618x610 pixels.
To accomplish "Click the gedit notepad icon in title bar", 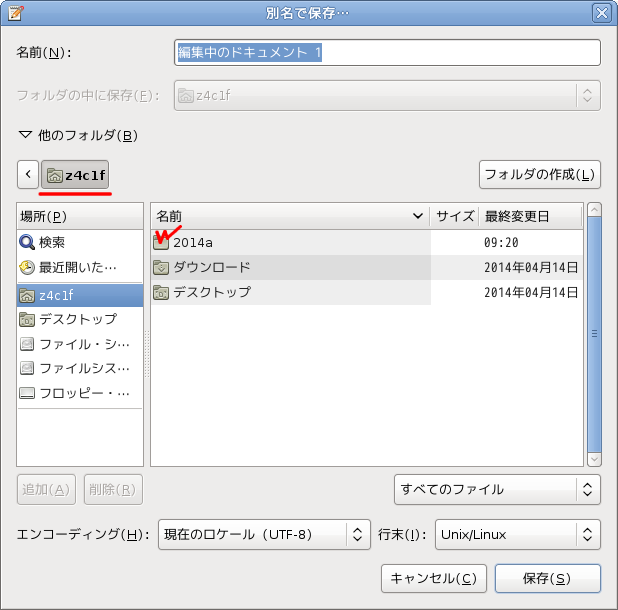I will point(15,13).
